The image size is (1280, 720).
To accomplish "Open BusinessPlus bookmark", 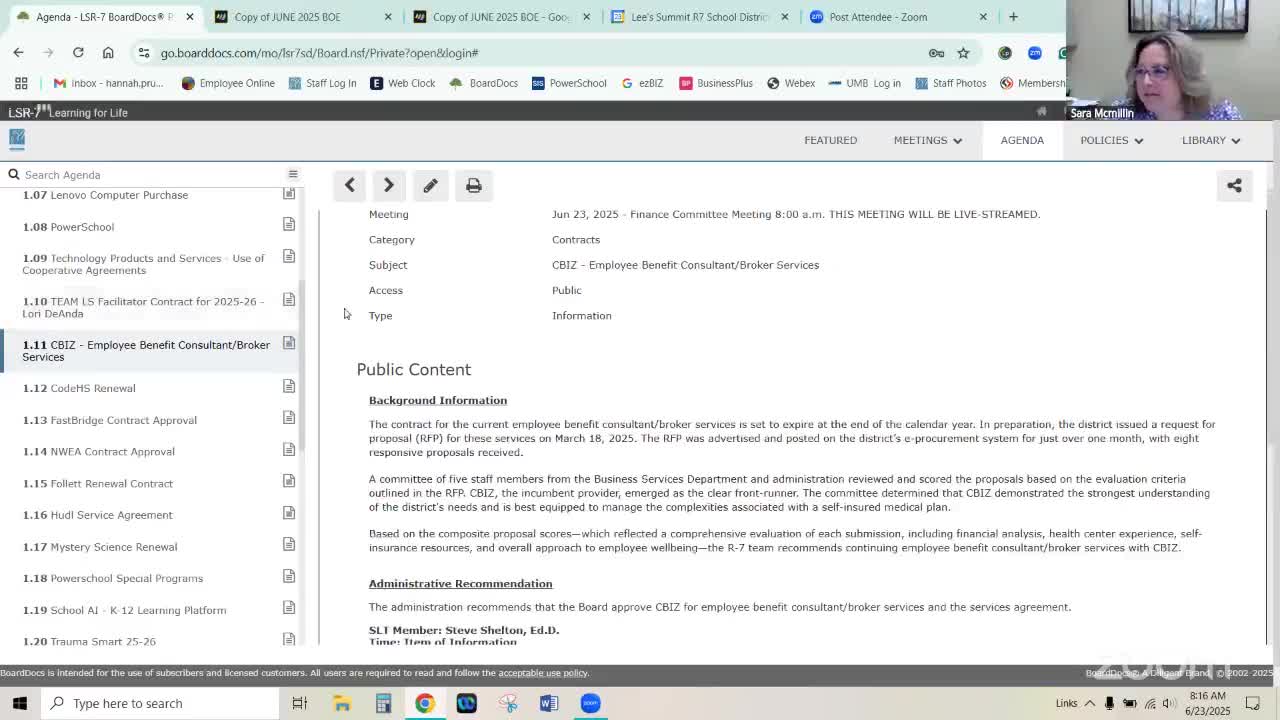I will click(716, 83).
